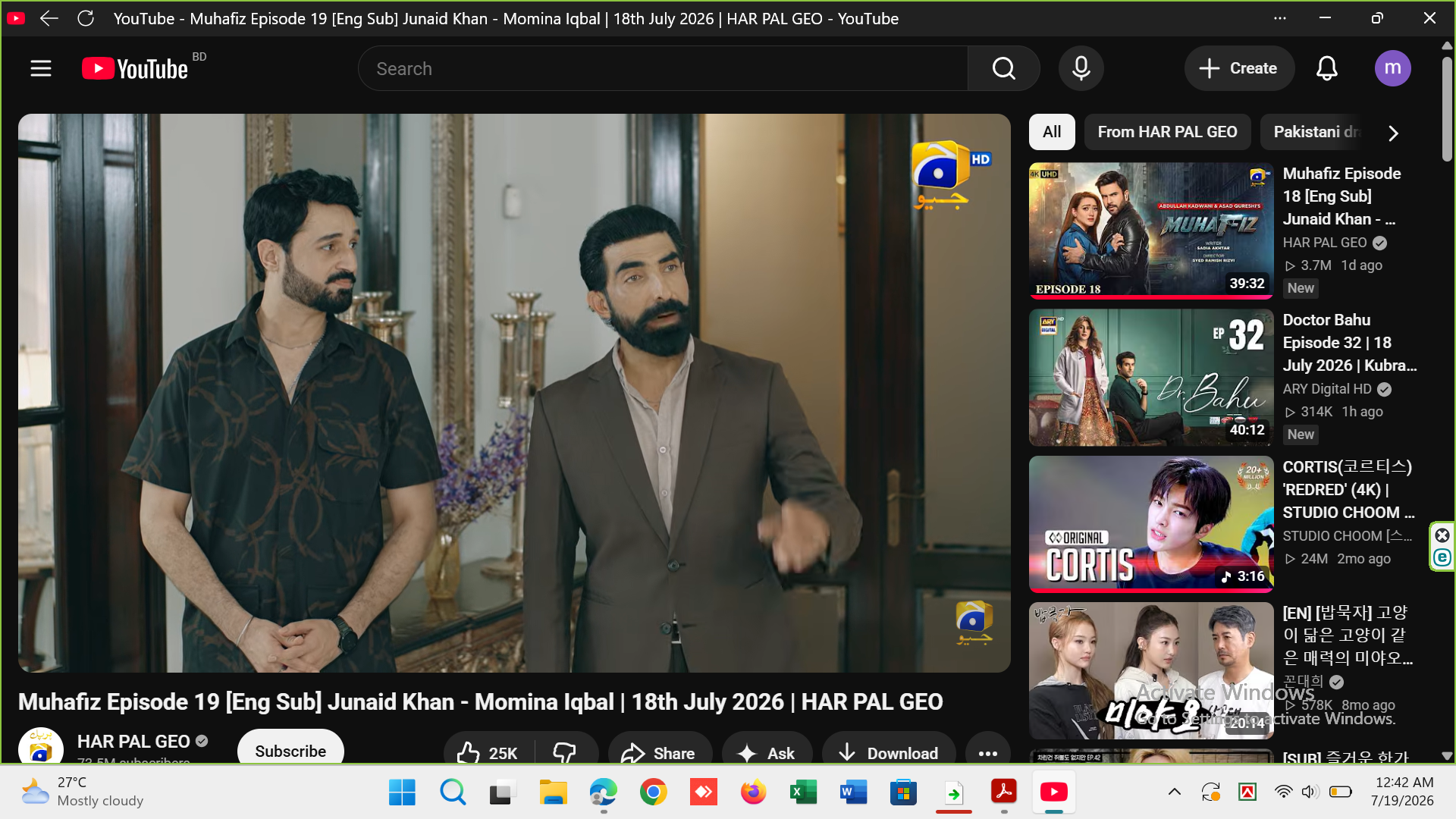Open Windows Start menu

tap(402, 792)
